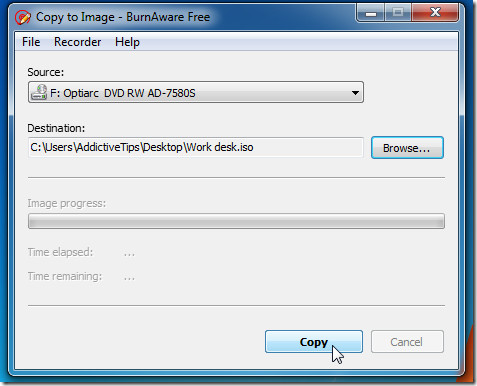Open the File menu

pos(31,42)
